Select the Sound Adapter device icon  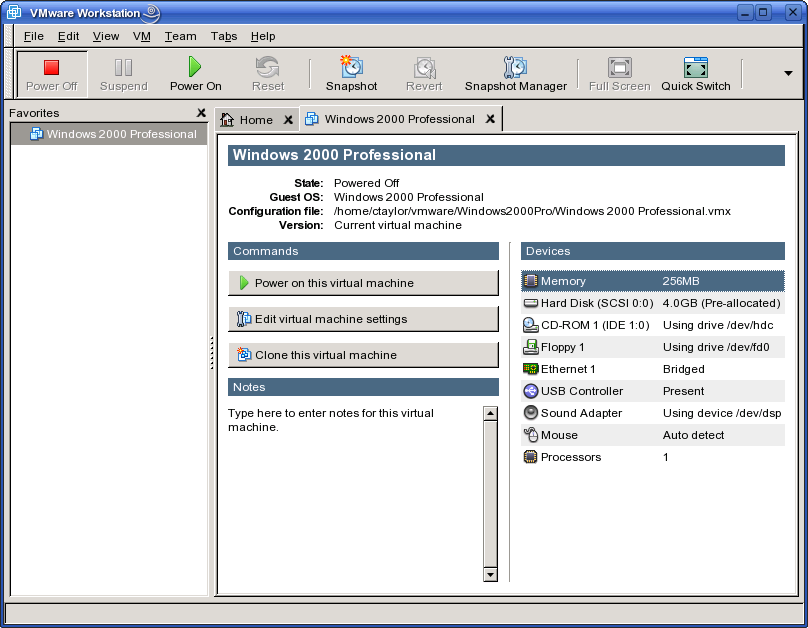click(530, 413)
